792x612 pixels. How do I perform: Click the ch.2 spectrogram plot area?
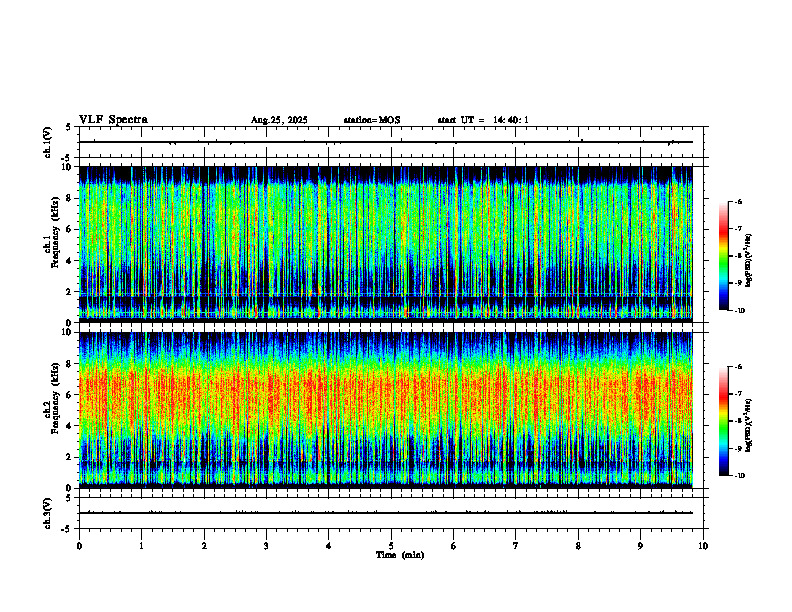386,410
